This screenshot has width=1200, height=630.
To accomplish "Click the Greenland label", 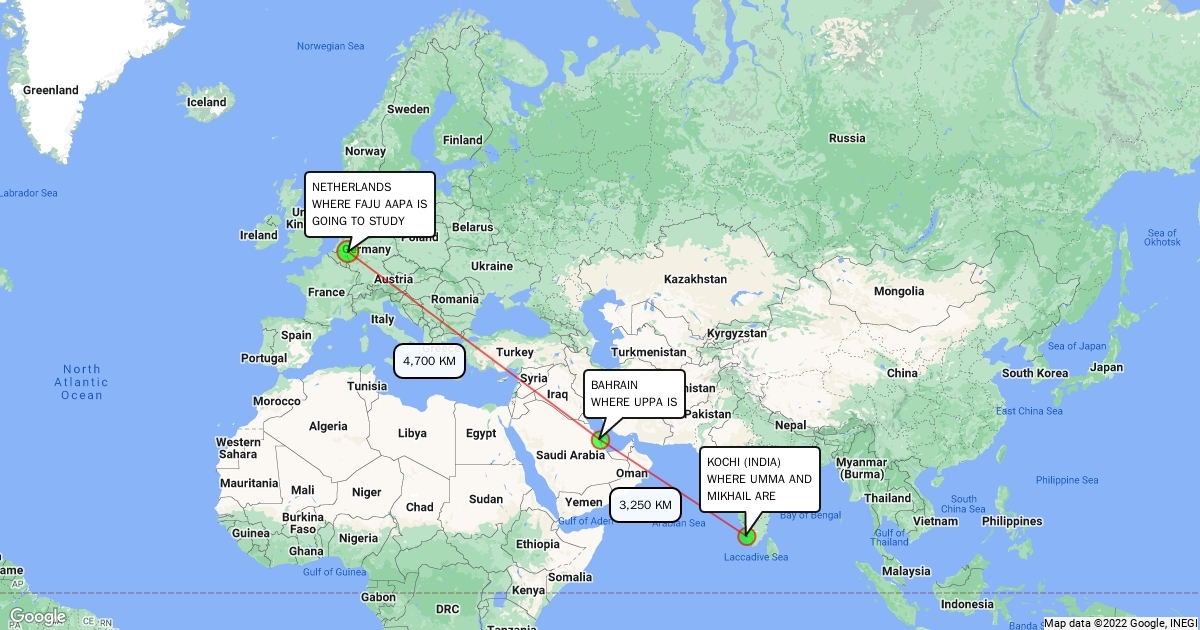I will coord(51,90).
